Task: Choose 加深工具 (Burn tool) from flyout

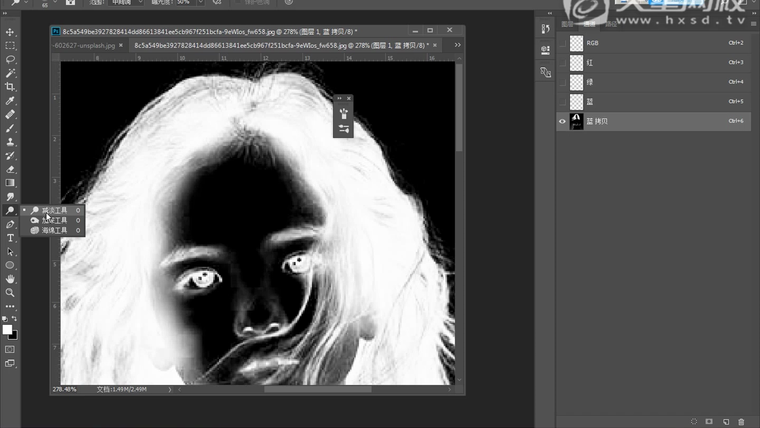Action: coord(54,220)
